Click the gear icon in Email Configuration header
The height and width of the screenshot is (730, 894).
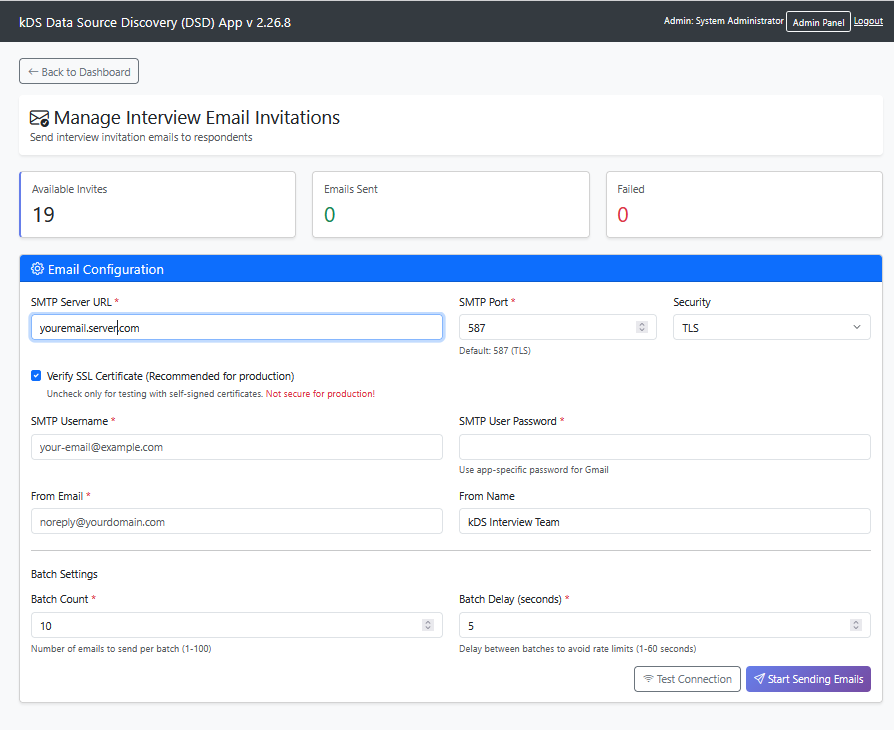pos(38,269)
